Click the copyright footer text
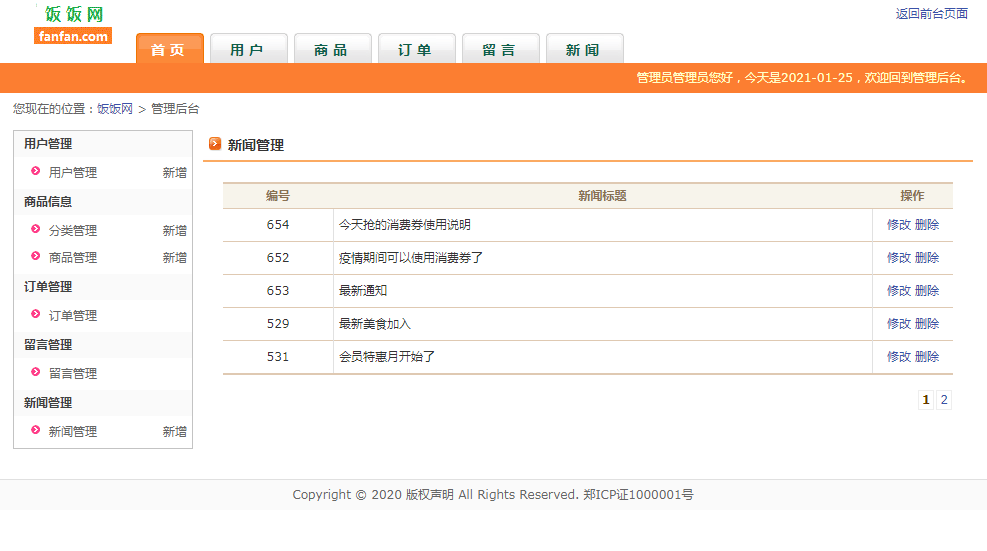Image resolution: width=987 pixels, height=551 pixels. pos(493,495)
